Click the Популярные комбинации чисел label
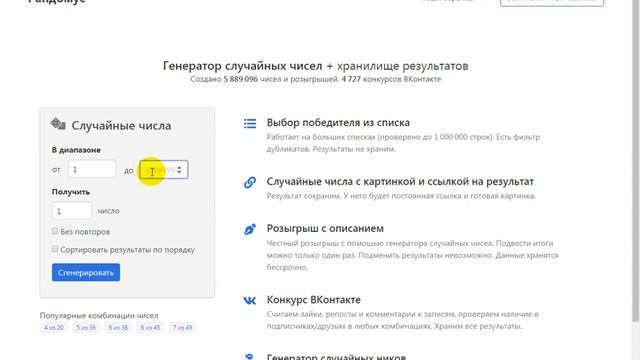Screen dimensions: 640x360 pos(99,316)
